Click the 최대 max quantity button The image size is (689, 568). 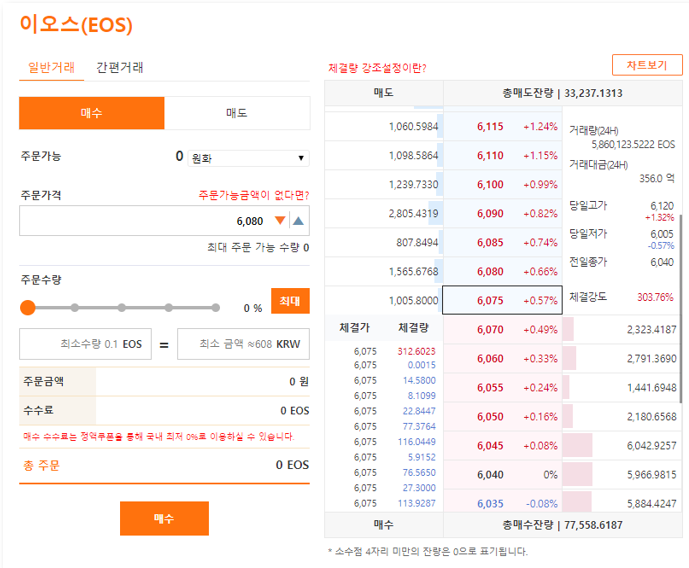(290, 301)
